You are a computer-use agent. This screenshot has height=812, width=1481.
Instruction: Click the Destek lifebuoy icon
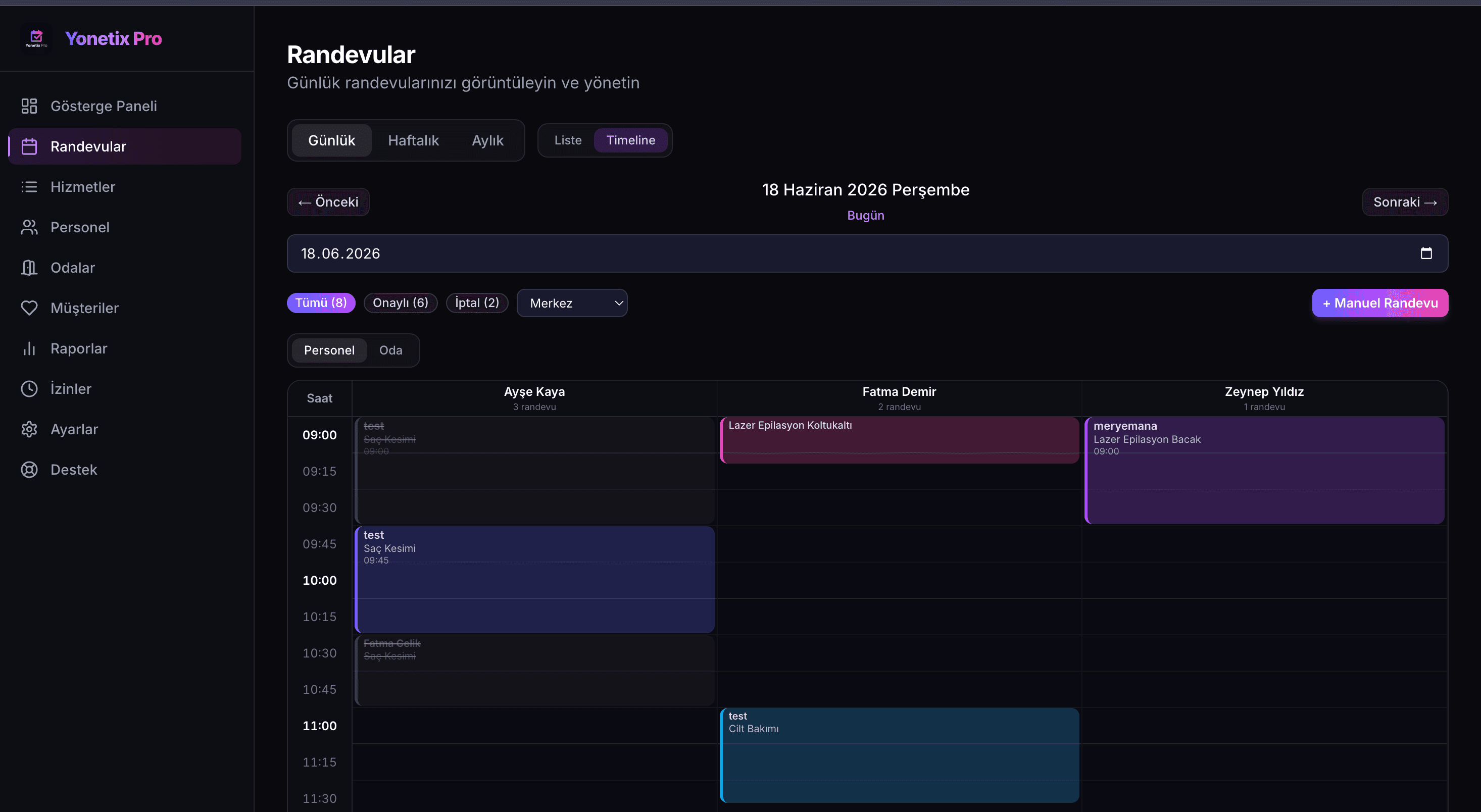pyautogui.click(x=29, y=470)
